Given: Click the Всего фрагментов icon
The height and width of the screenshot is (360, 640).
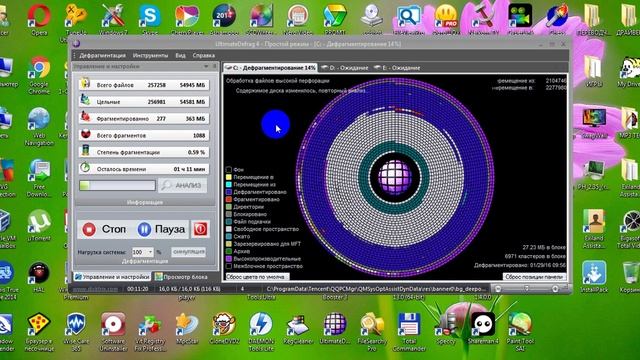Looking at the screenshot, I should tap(85, 134).
